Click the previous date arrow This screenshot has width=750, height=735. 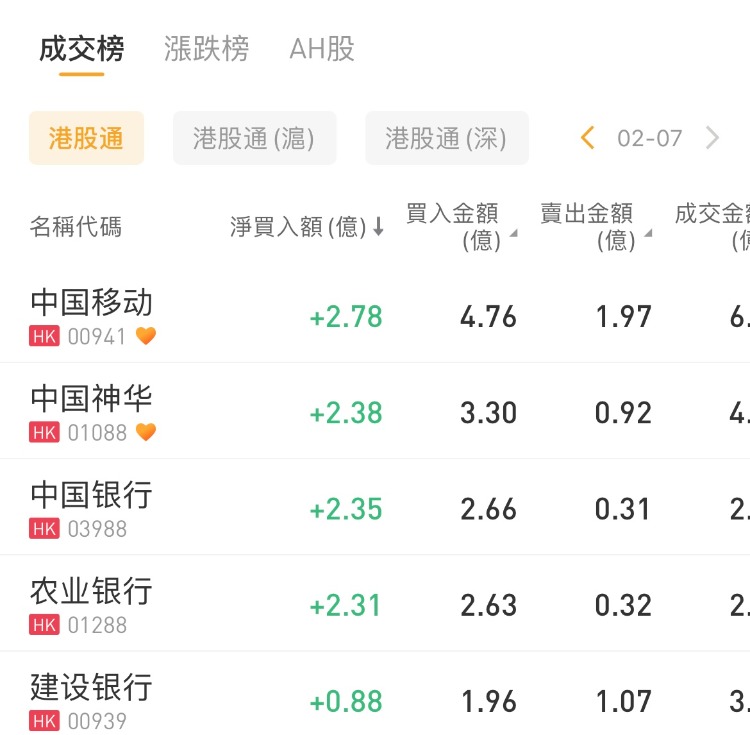588,138
